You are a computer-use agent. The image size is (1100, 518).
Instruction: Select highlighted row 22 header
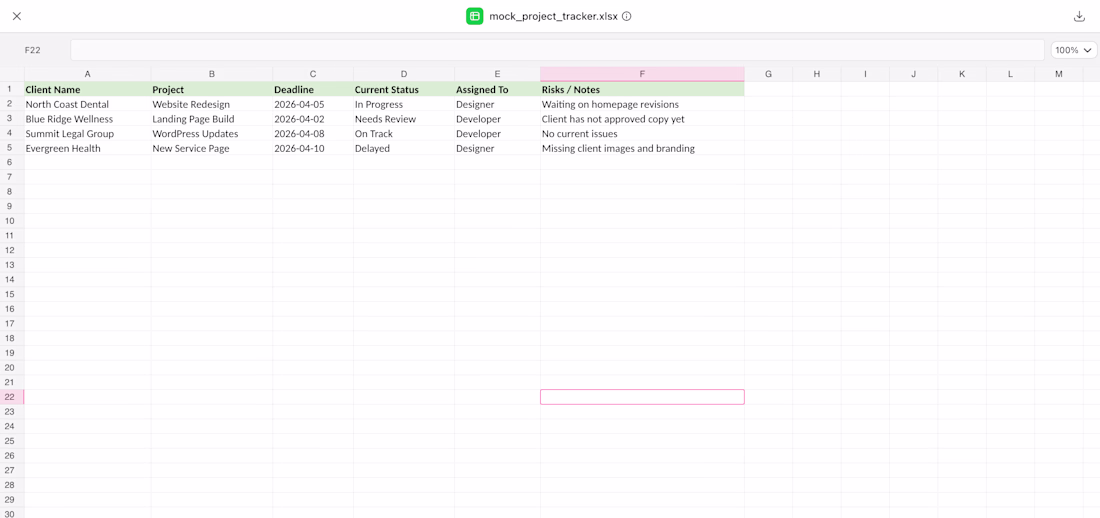(12, 397)
